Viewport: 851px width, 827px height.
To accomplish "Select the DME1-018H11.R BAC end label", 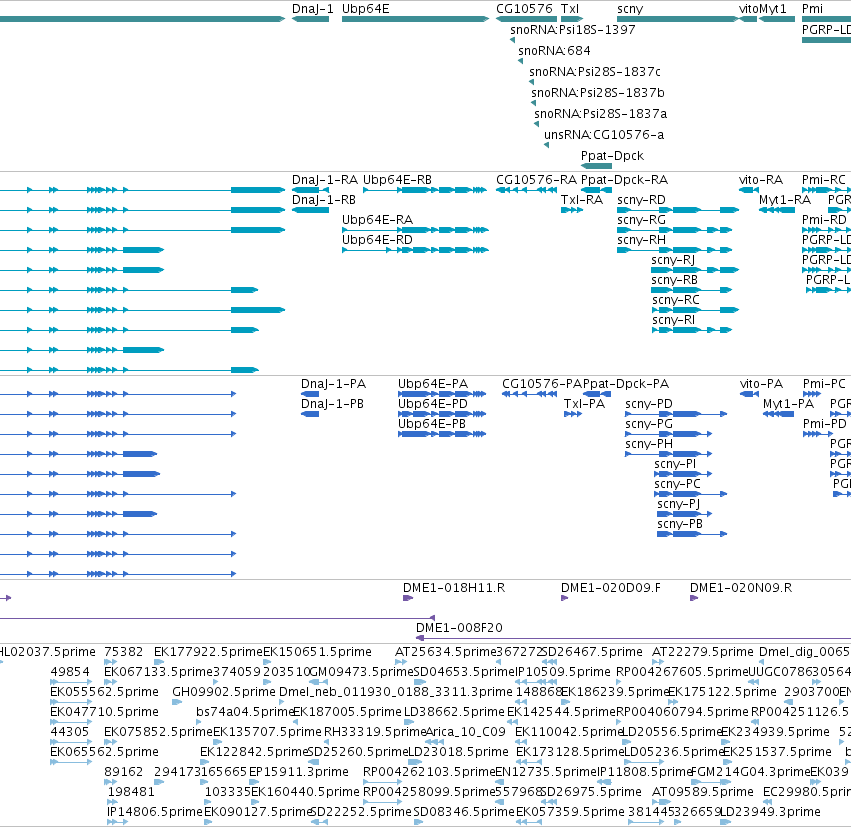I will tap(454, 588).
